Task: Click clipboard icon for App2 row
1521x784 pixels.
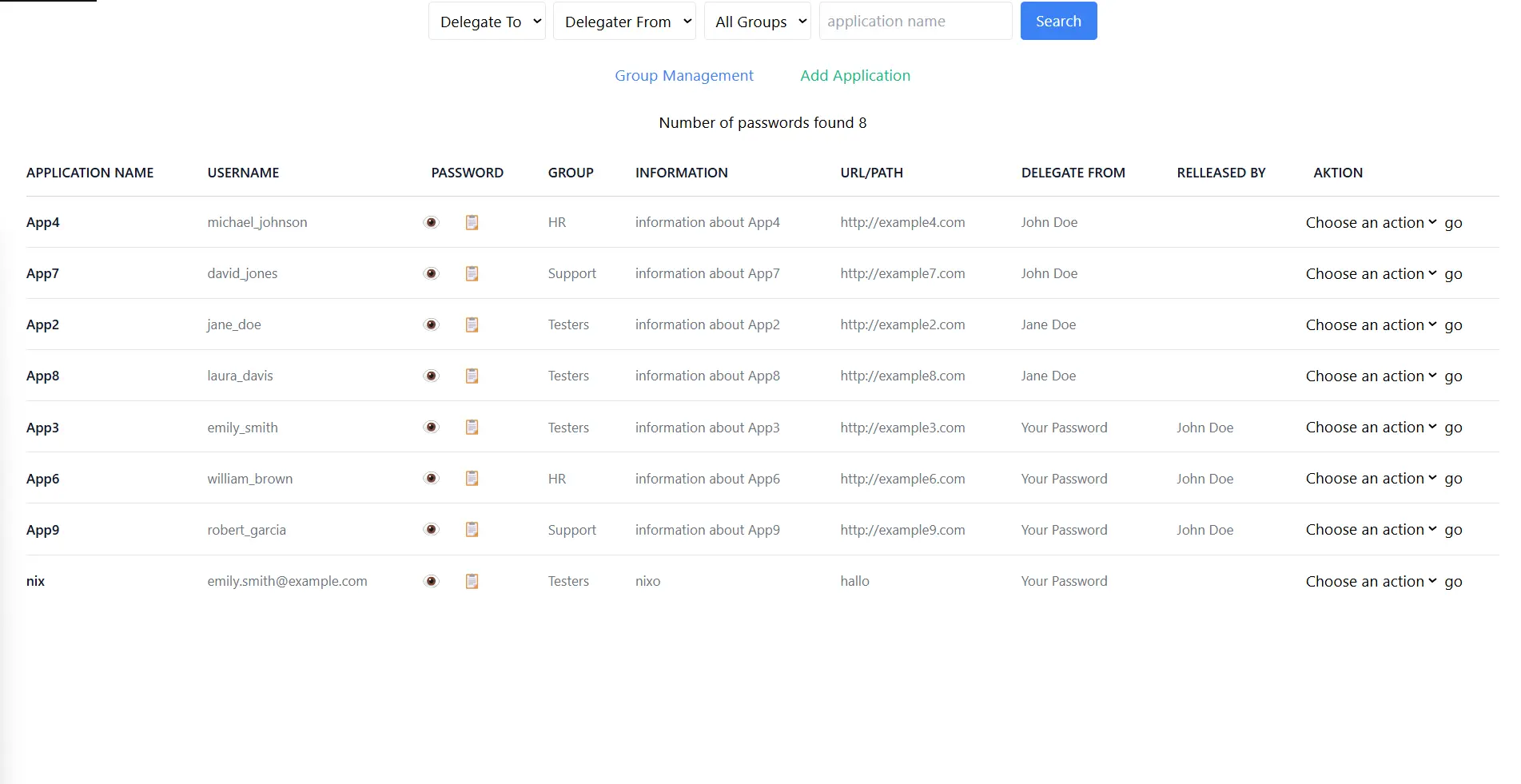Action: point(472,324)
